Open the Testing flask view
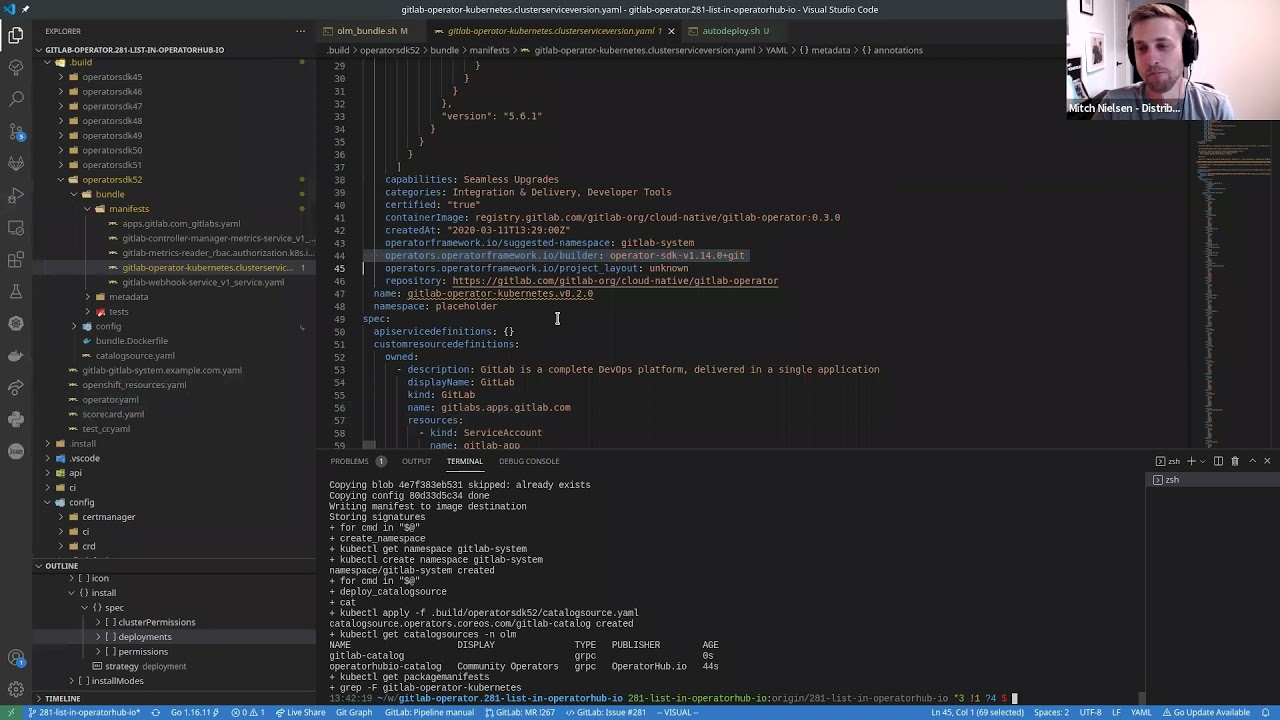The height and width of the screenshot is (720, 1280). 16,291
